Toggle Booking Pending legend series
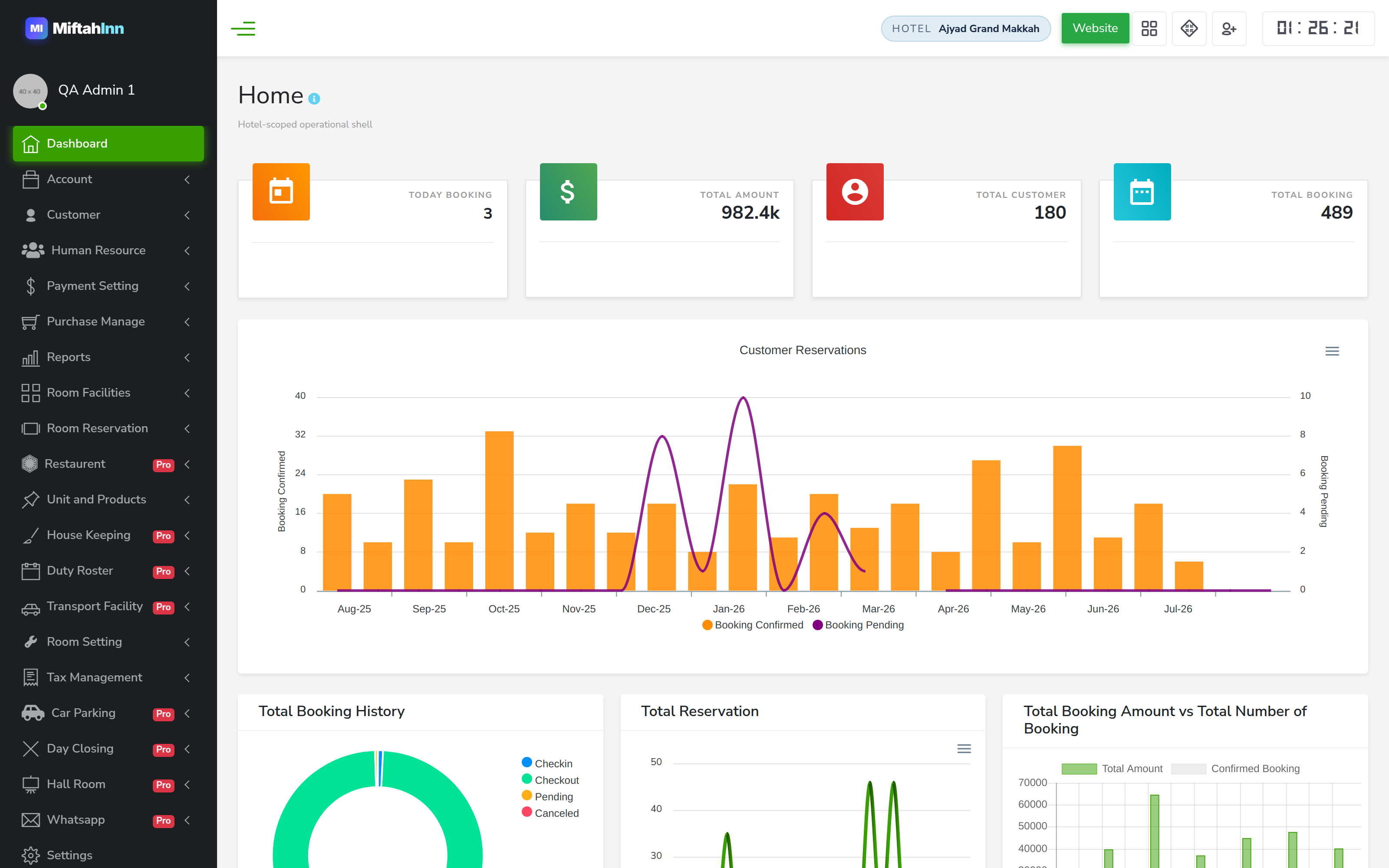Screen dimensions: 1389x868 tap(858, 625)
